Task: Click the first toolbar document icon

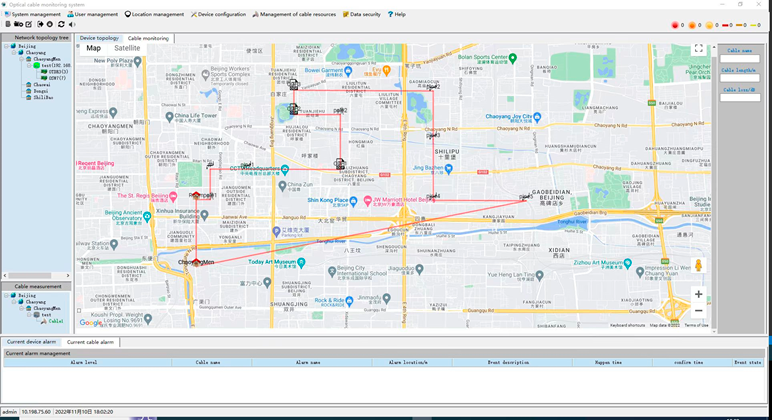Action: [7, 25]
